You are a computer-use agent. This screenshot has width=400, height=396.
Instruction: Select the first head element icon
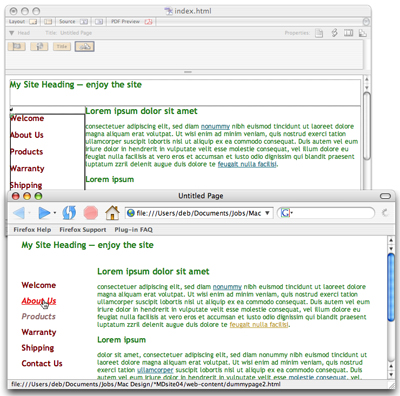pyautogui.click(x=17, y=46)
